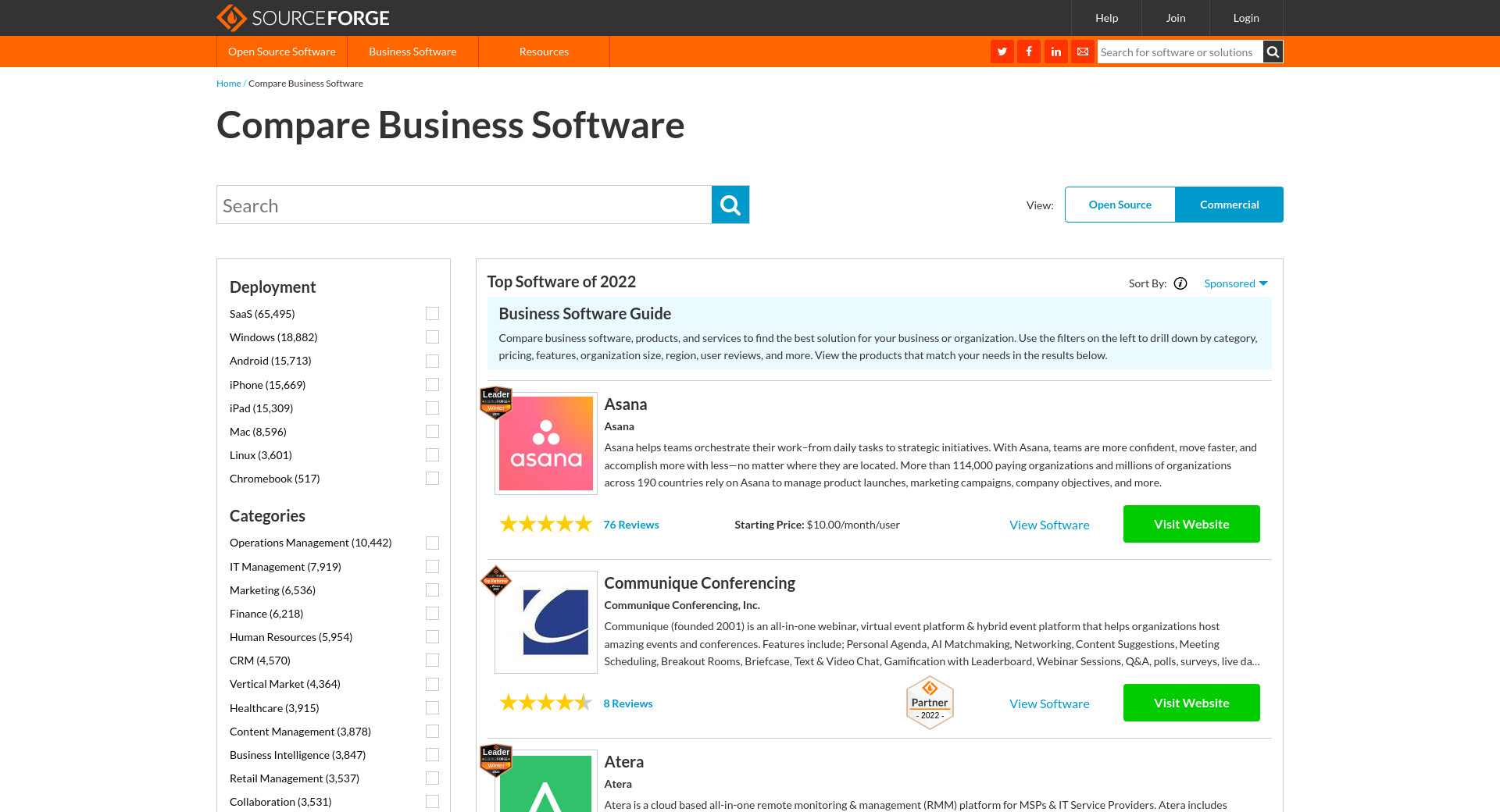Open the Open Source Software menu

[281, 52]
